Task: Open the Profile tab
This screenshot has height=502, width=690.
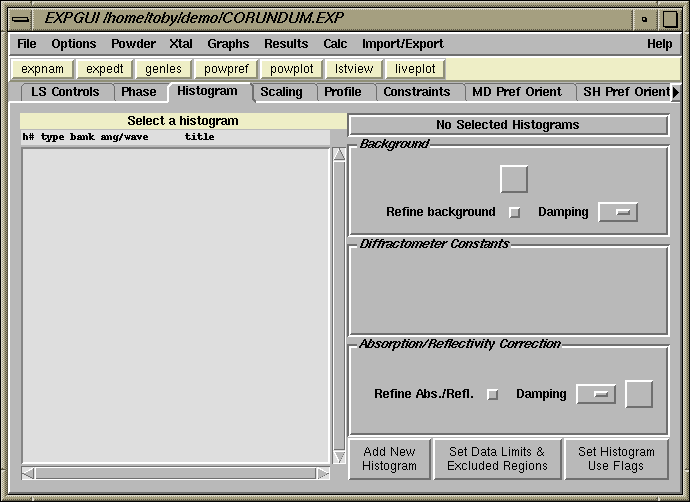Action: [x=343, y=92]
